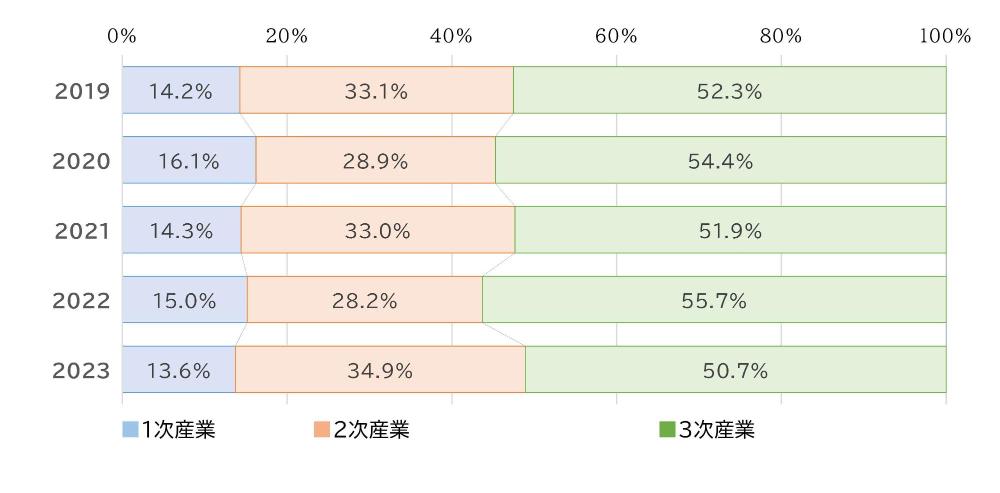Click the 2023 year axis label

point(82,371)
